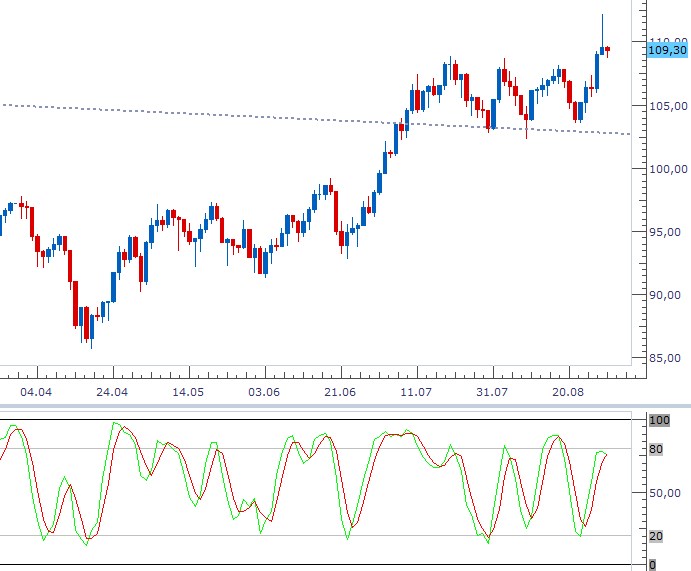Click the 31.07 date on the time axis
This screenshot has height=571, width=691.
[492, 392]
